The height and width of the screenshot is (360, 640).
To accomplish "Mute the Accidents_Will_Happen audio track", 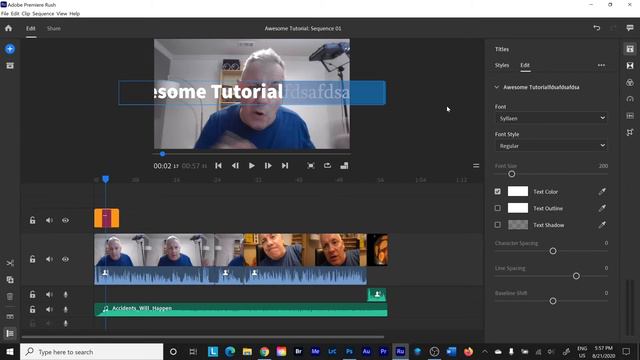I will 49,309.
